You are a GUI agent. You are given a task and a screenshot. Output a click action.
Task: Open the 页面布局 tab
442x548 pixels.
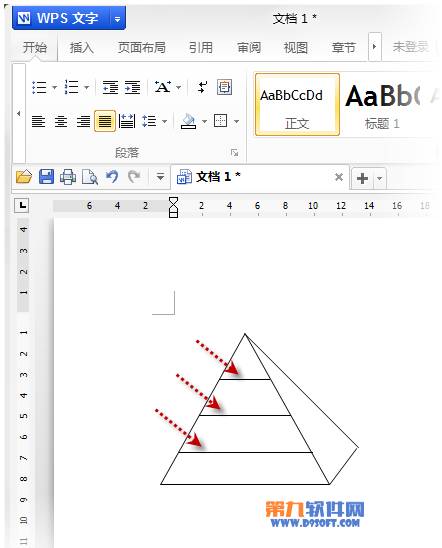point(142,47)
